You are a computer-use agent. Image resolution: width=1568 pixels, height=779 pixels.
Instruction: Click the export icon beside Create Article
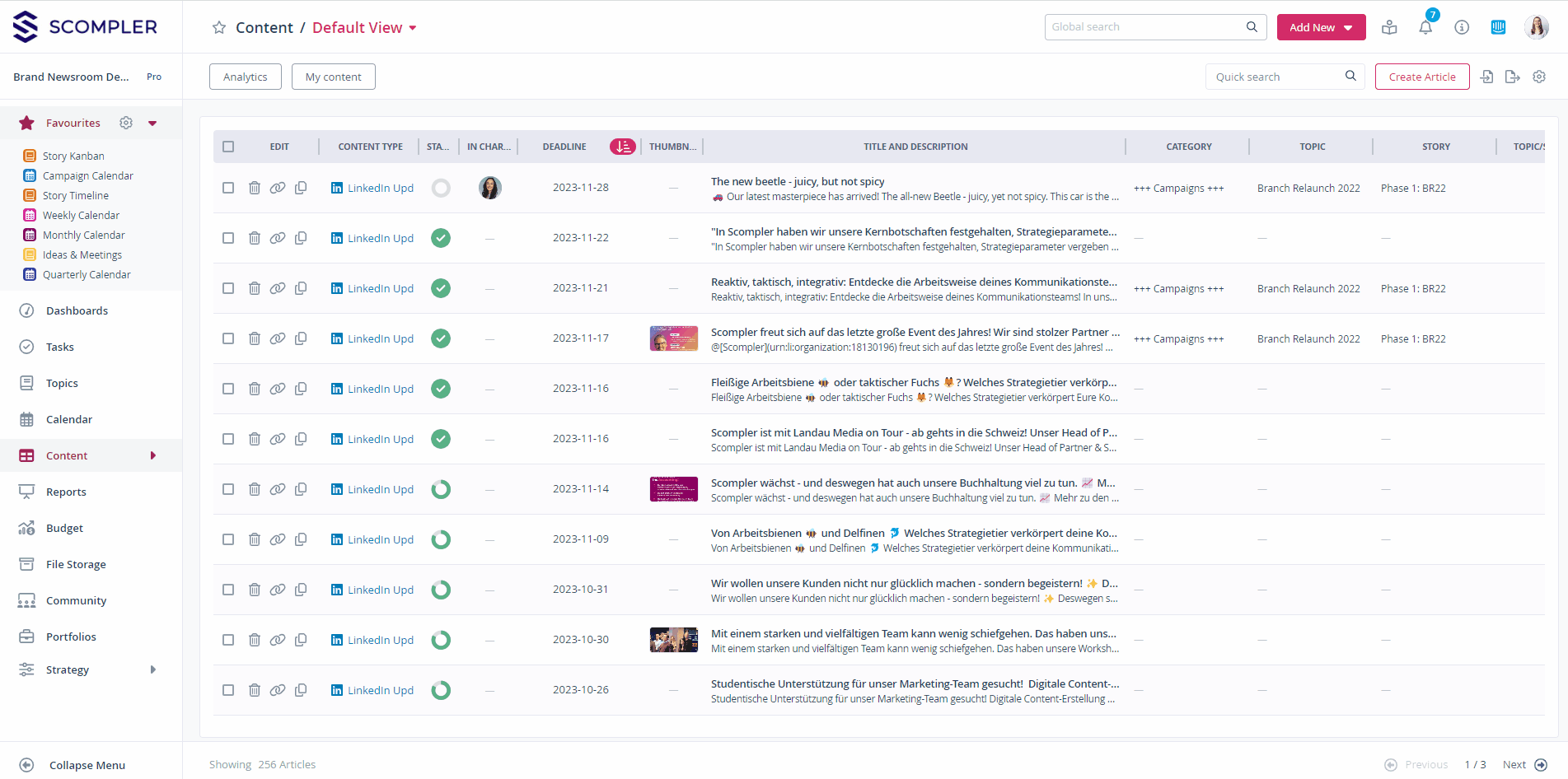(x=1512, y=77)
